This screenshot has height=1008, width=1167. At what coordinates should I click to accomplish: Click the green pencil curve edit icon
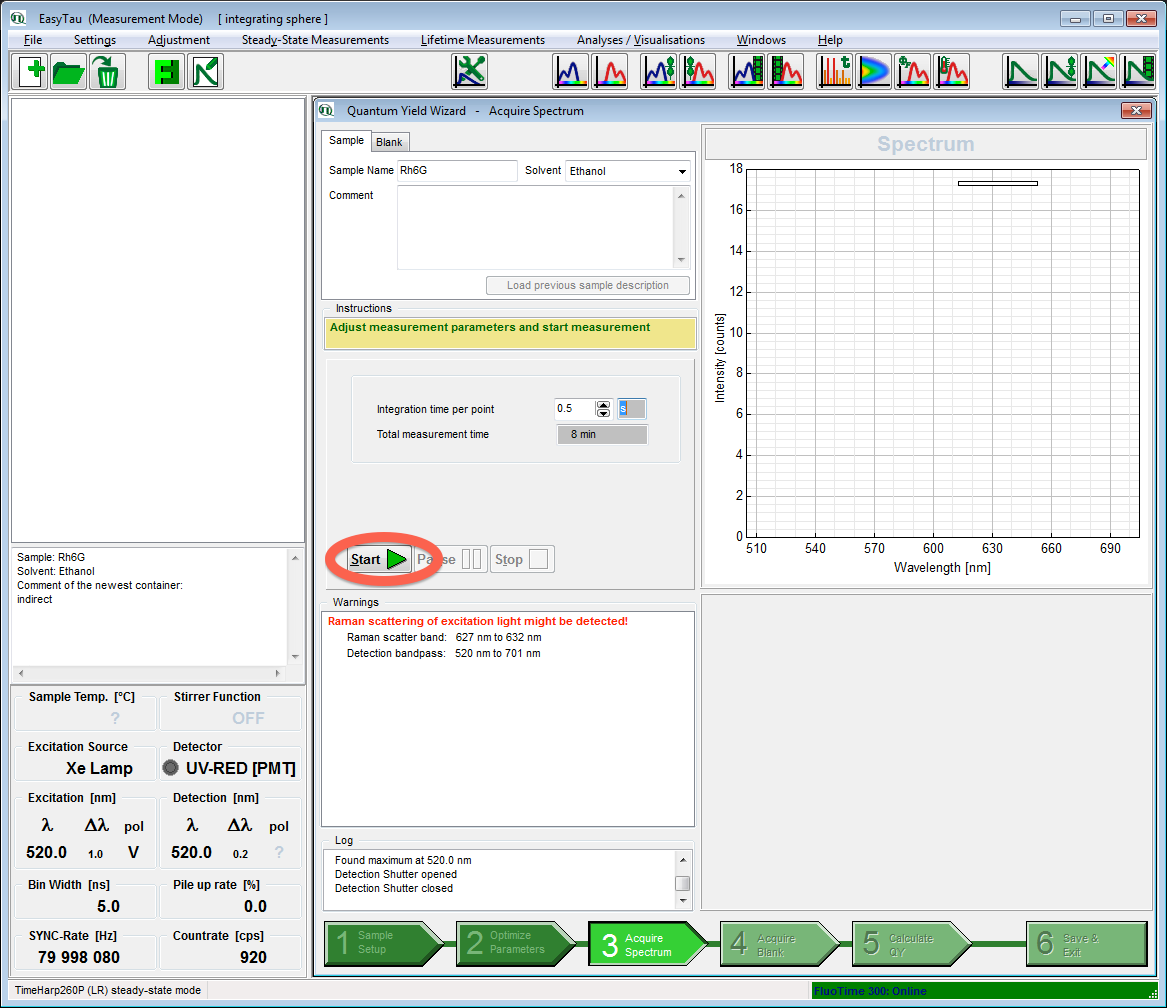(205, 72)
